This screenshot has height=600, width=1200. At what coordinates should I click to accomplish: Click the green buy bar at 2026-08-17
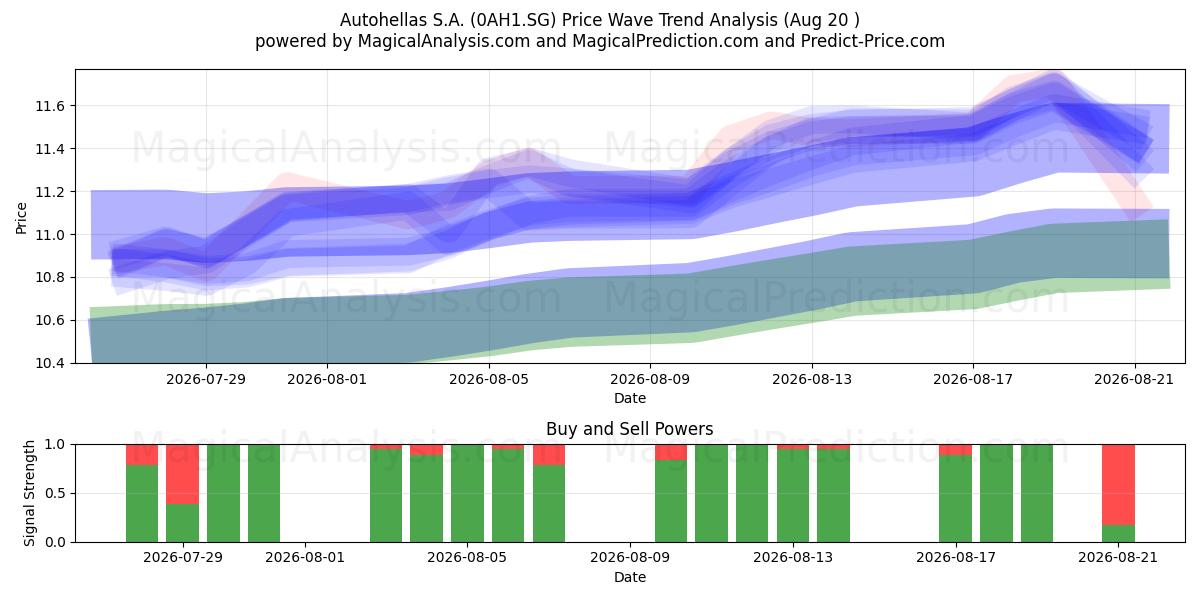click(x=955, y=498)
